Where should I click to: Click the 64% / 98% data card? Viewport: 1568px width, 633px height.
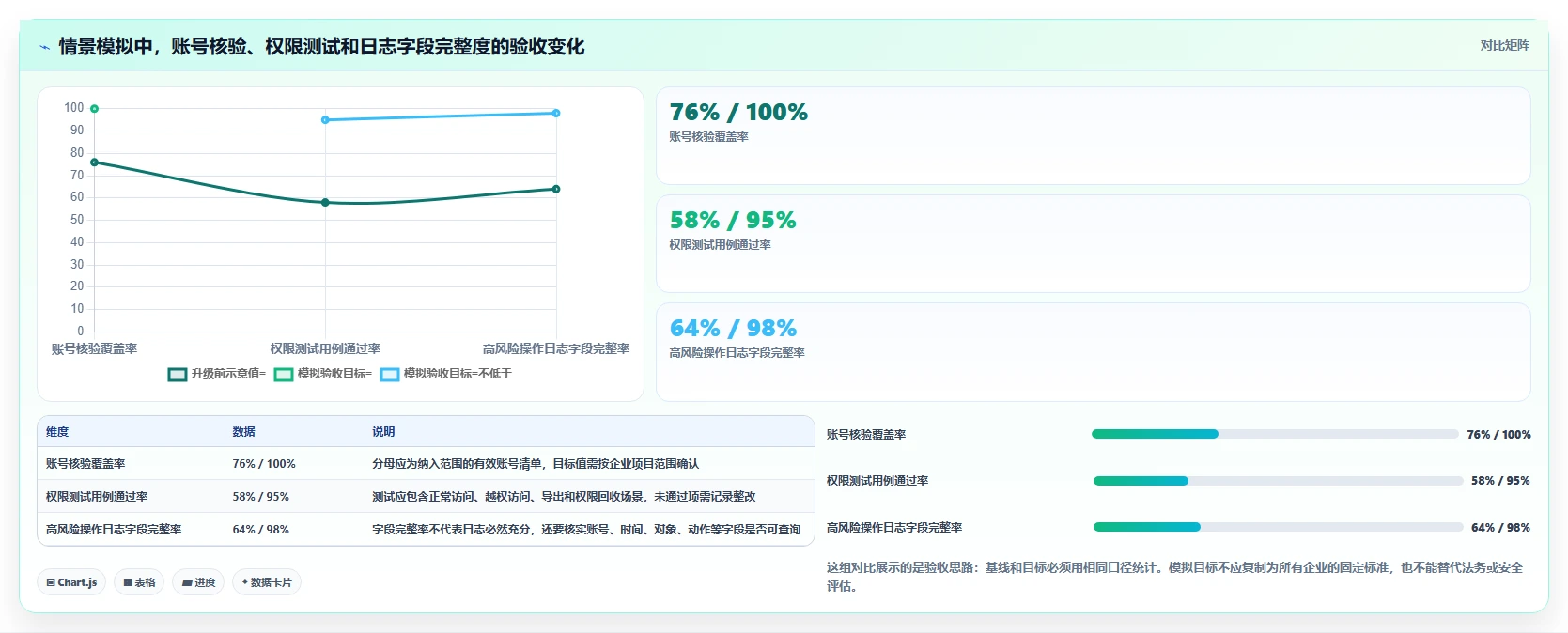pyautogui.click(x=1093, y=352)
